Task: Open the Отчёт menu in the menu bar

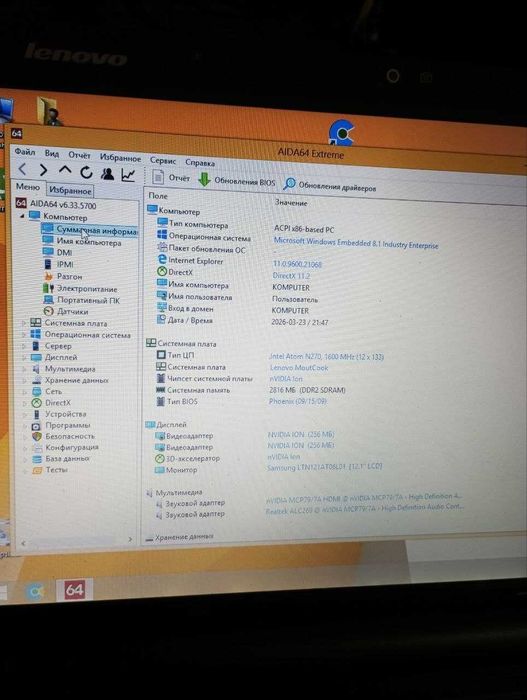Action: (x=79, y=155)
